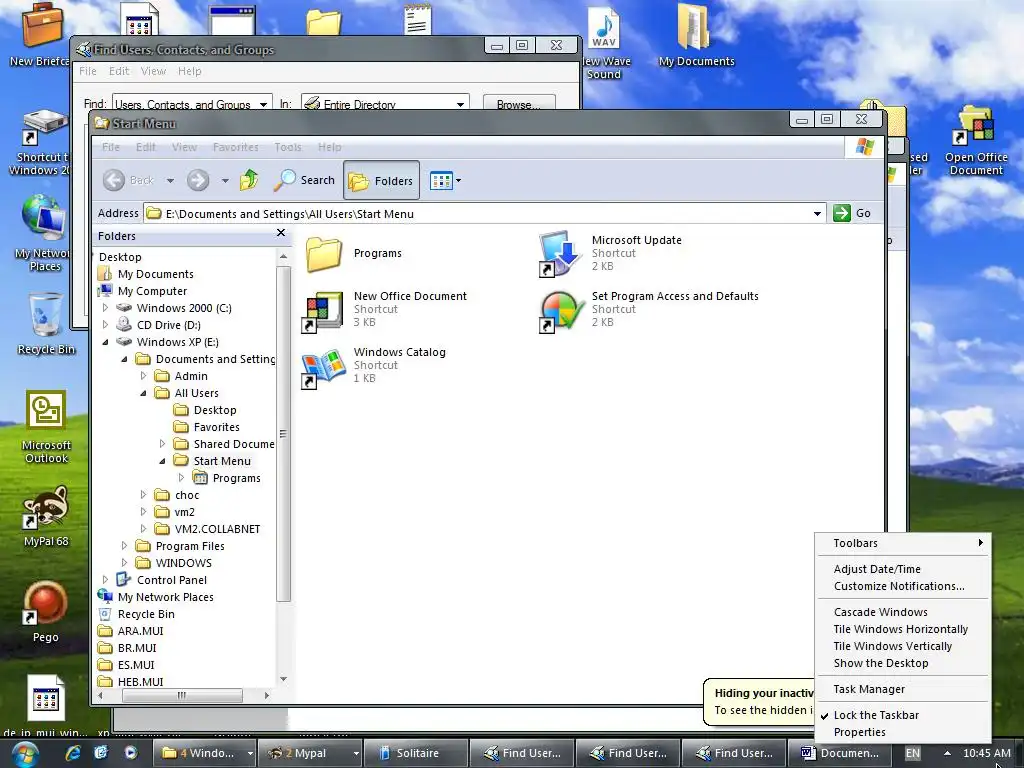Select the choc folder in tree
This screenshot has width=1024, height=768.
click(x=186, y=495)
